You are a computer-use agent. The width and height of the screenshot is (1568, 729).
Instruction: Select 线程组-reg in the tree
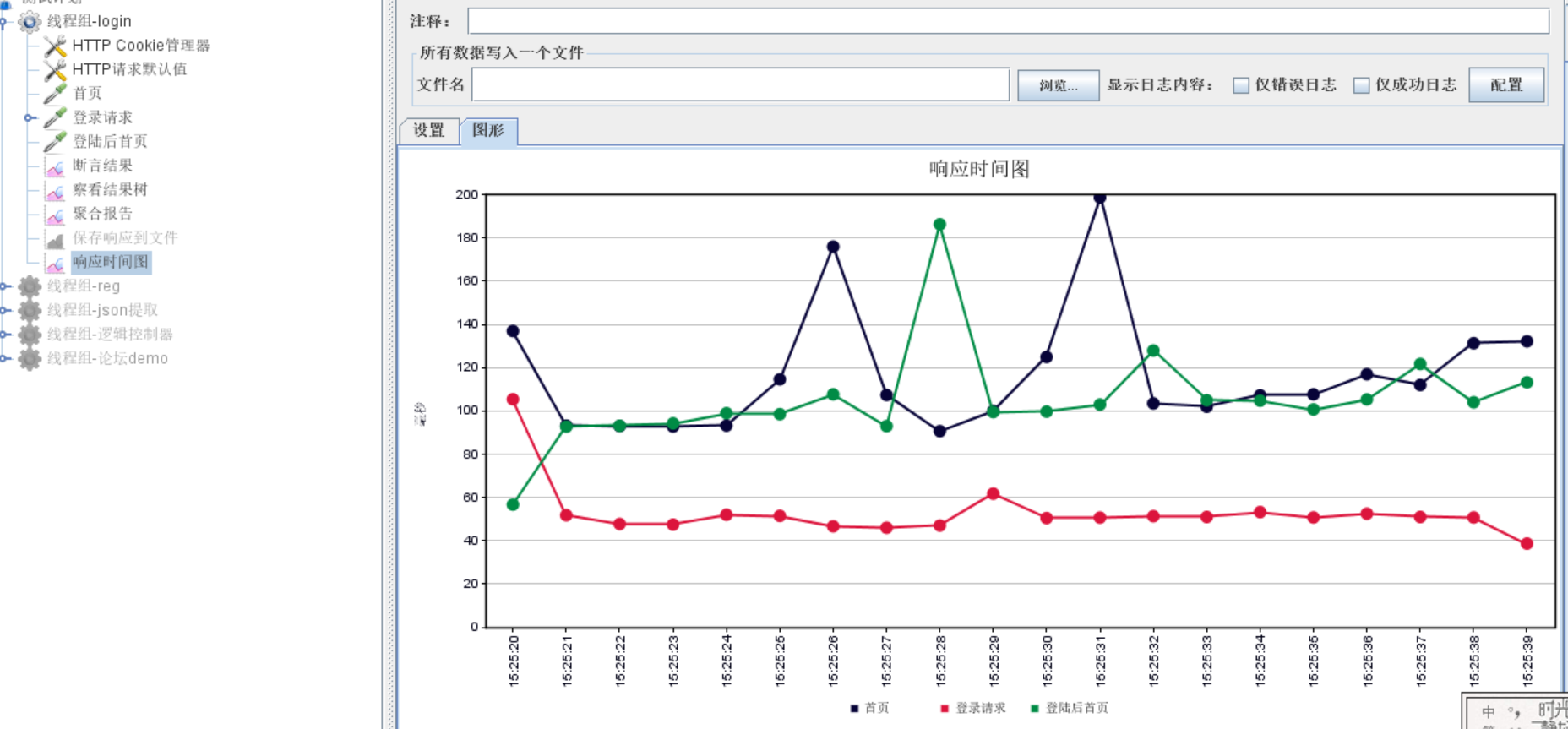(84, 286)
